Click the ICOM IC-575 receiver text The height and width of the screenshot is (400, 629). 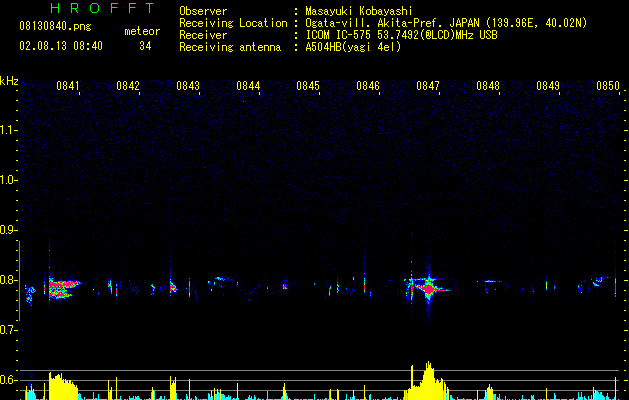pos(401,35)
